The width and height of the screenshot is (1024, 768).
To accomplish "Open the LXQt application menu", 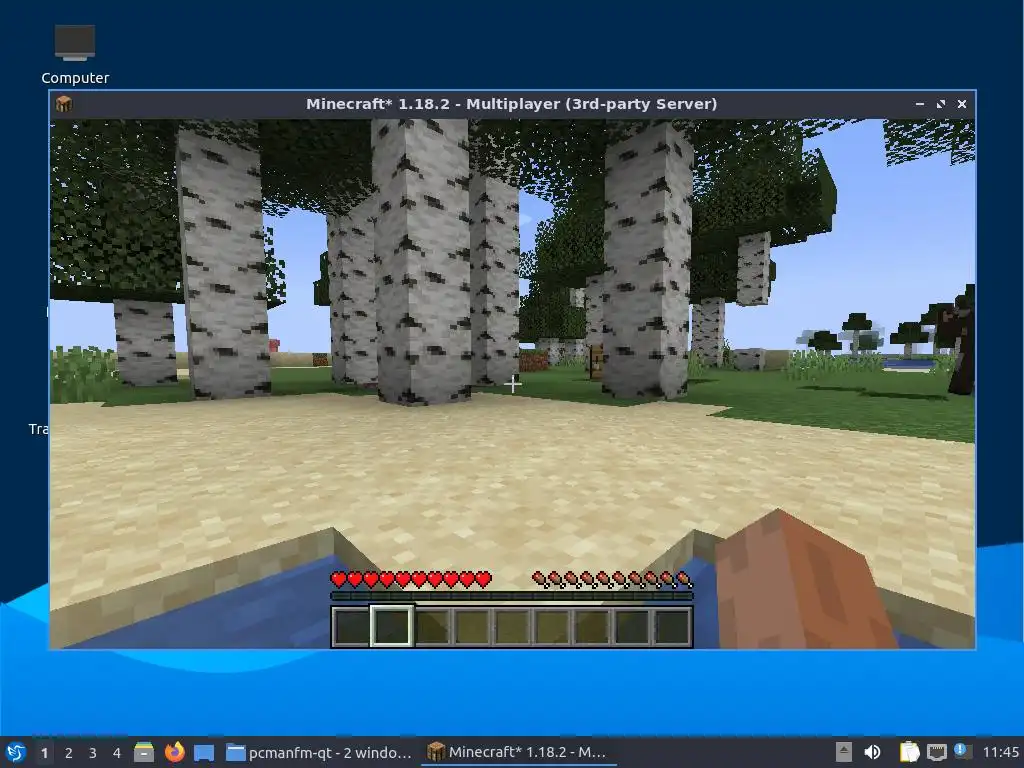I will 16,752.
